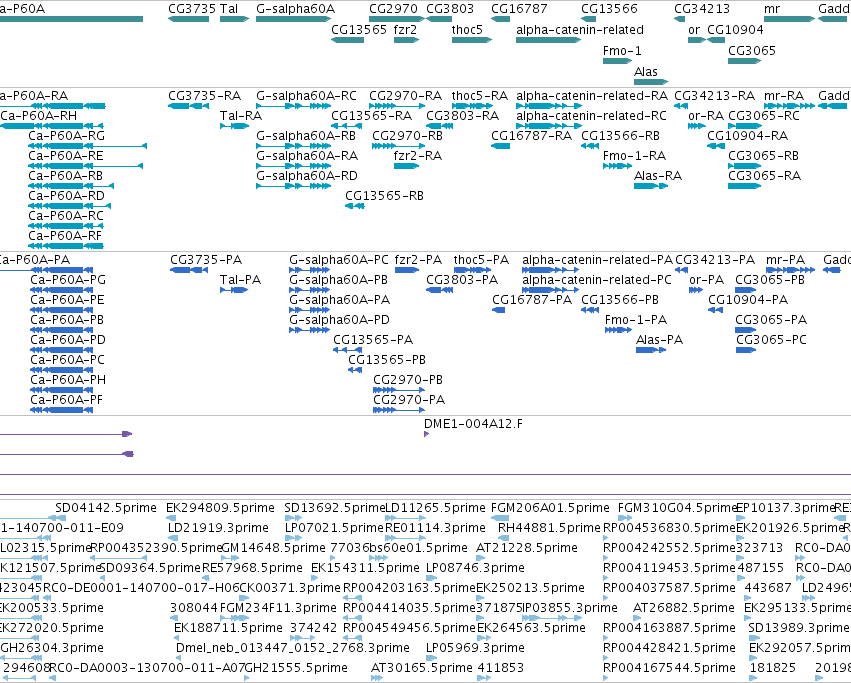The width and height of the screenshot is (851, 683).
Task: Click the CG13566-RB transcript
Action: pos(590,146)
